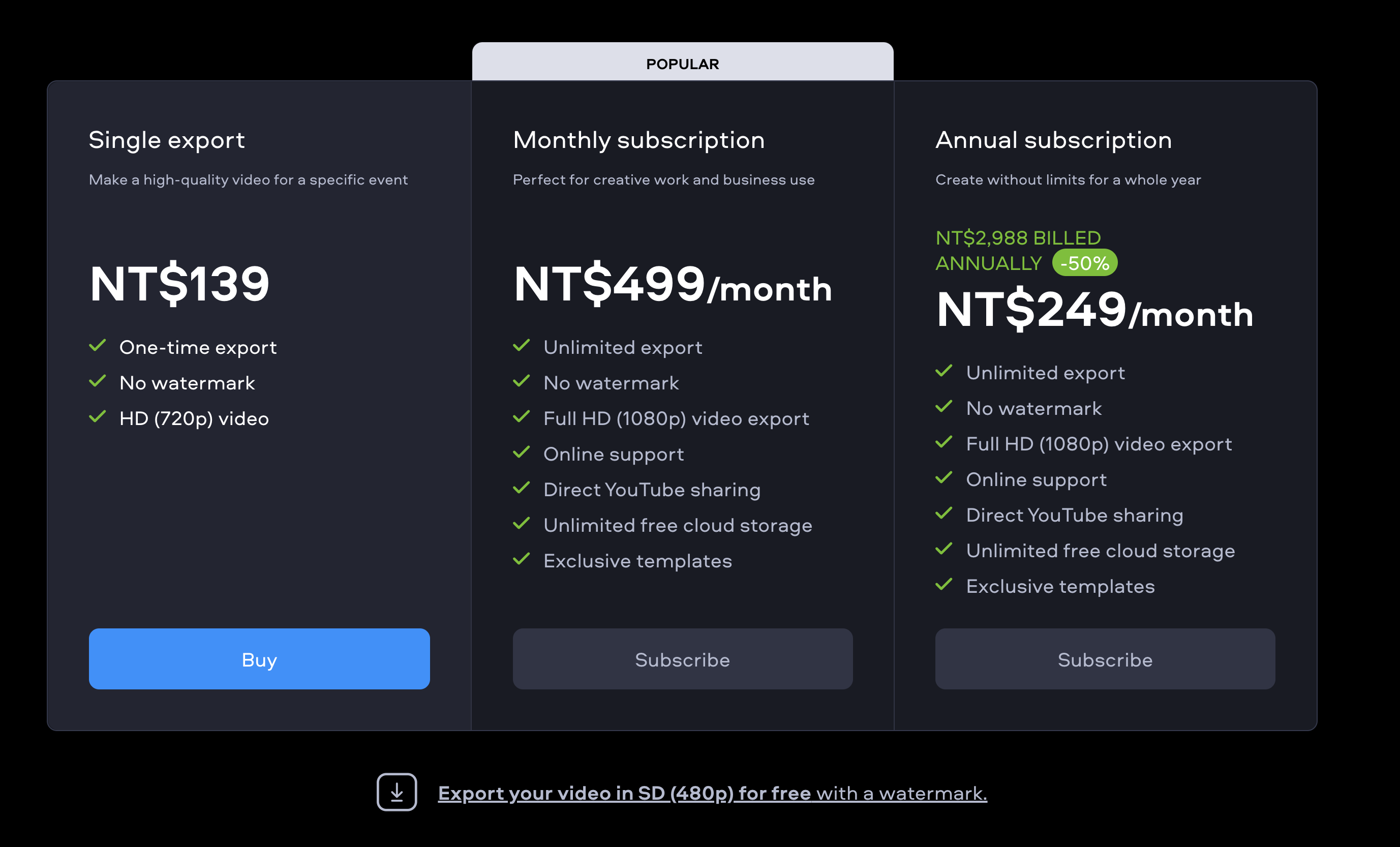
Task: Click the Monthly subscription plan heading
Action: [638, 140]
